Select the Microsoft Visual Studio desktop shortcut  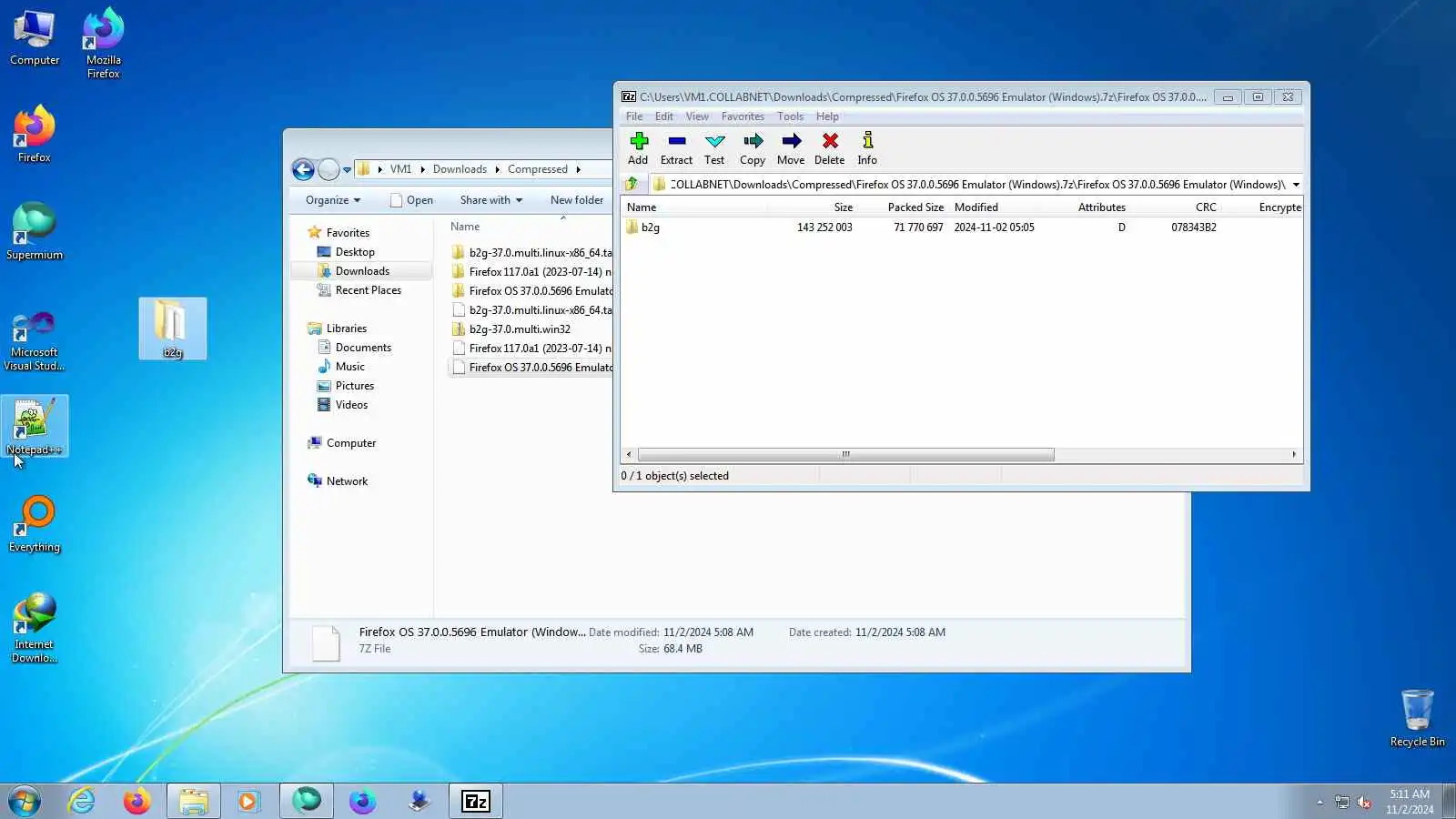[x=35, y=340]
